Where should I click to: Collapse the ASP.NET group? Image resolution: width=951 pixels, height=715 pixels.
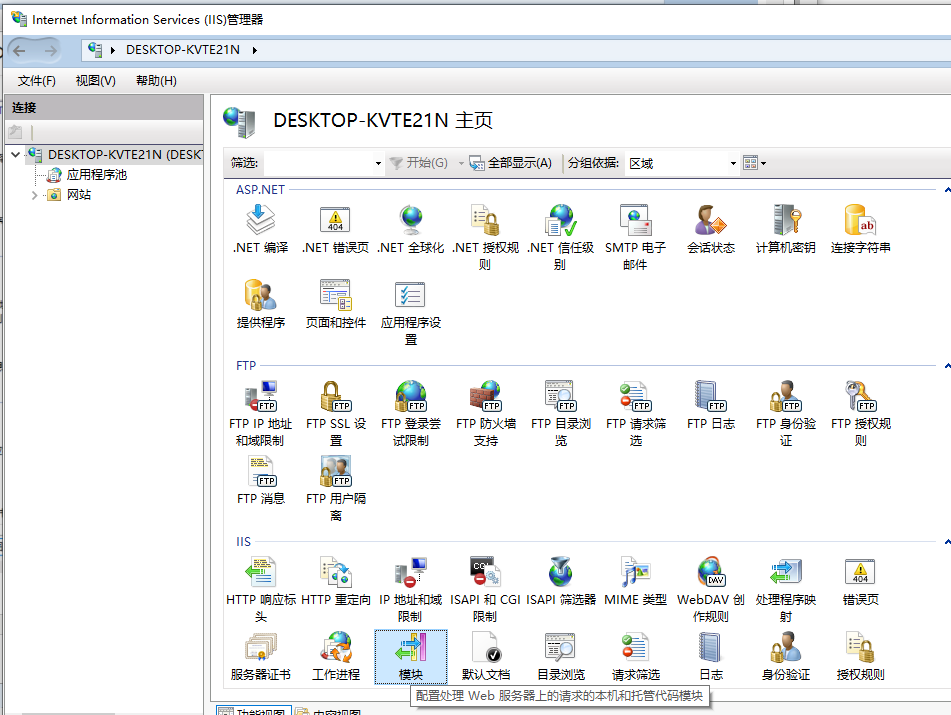point(947,190)
